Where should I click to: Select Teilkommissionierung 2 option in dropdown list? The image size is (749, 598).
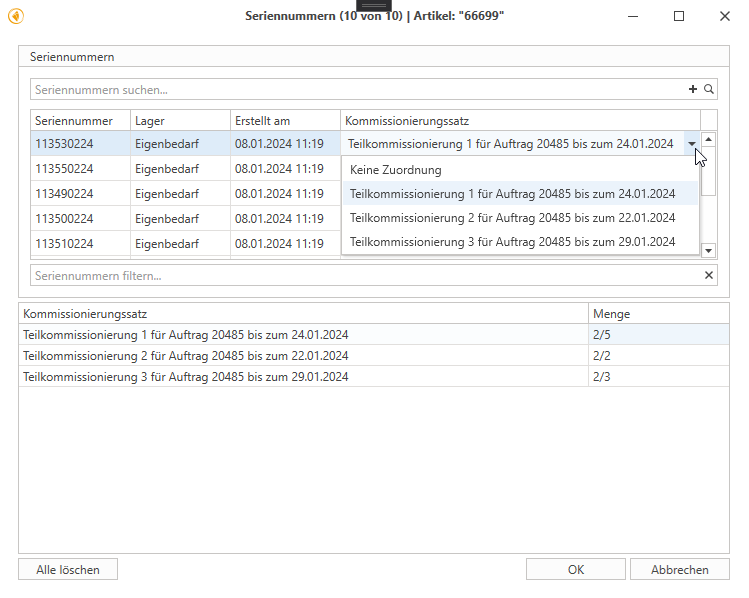(512, 217)
